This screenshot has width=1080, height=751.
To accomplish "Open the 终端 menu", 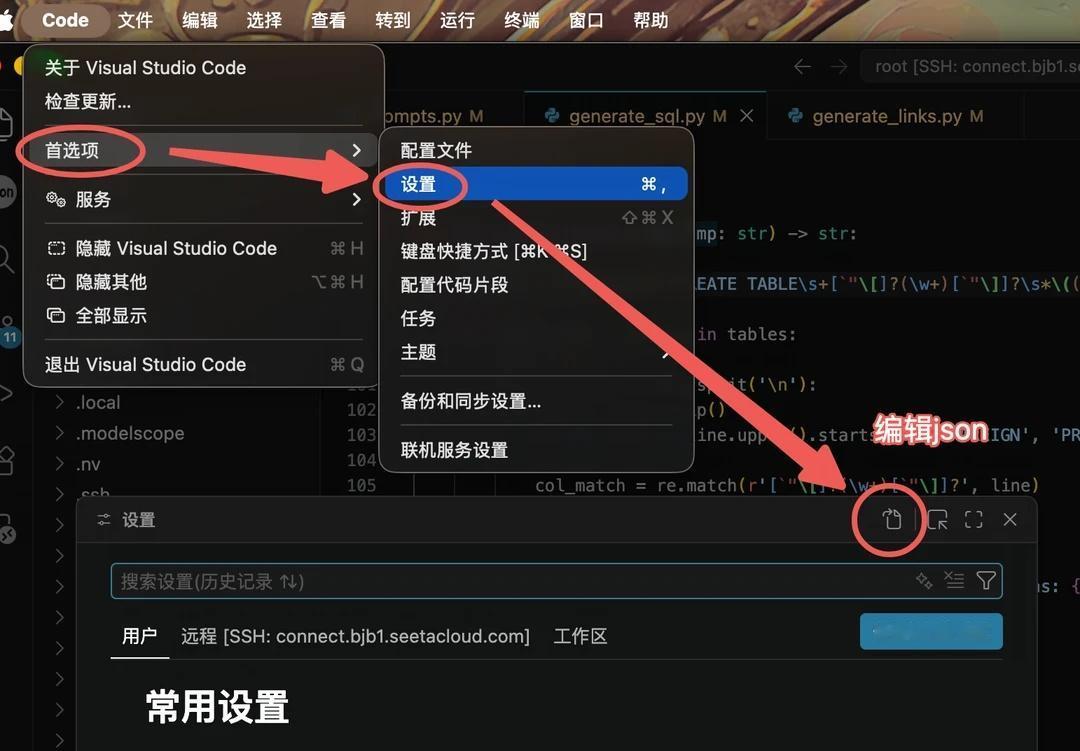I will pos(521,20).
